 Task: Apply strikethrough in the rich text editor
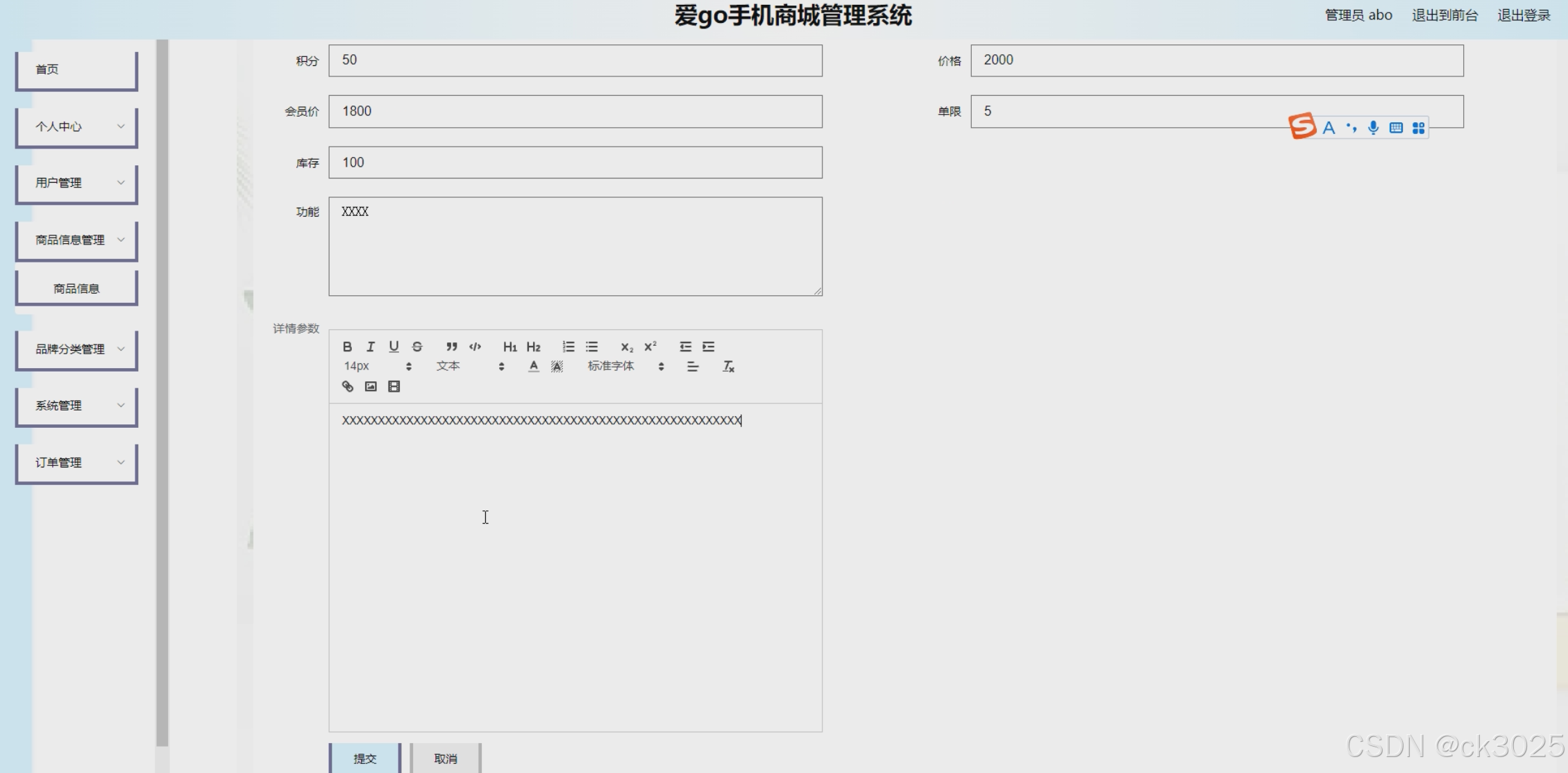pyautogui.click(x=417, y=347)
